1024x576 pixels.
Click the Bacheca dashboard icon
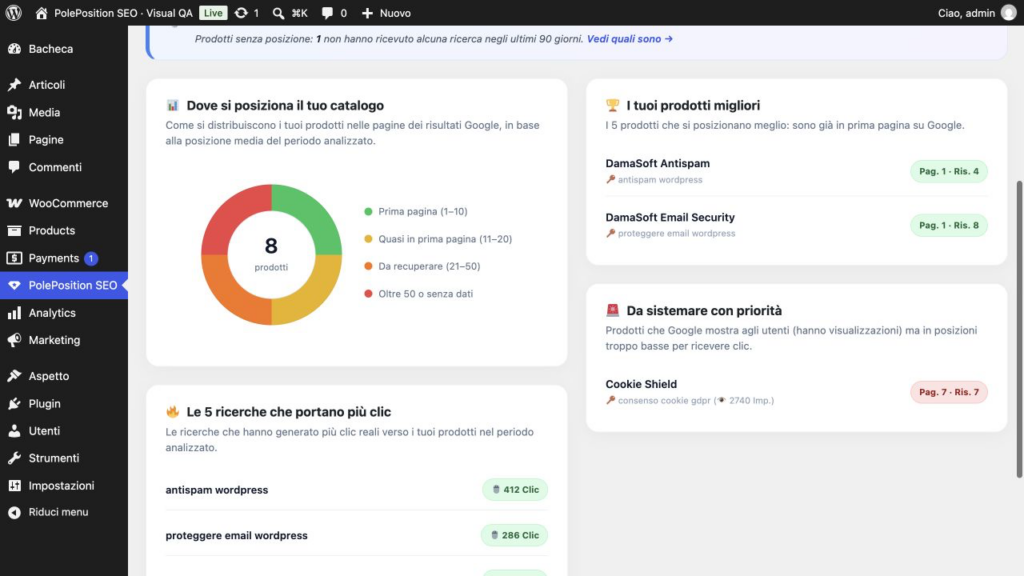click(x=14, y=49)
